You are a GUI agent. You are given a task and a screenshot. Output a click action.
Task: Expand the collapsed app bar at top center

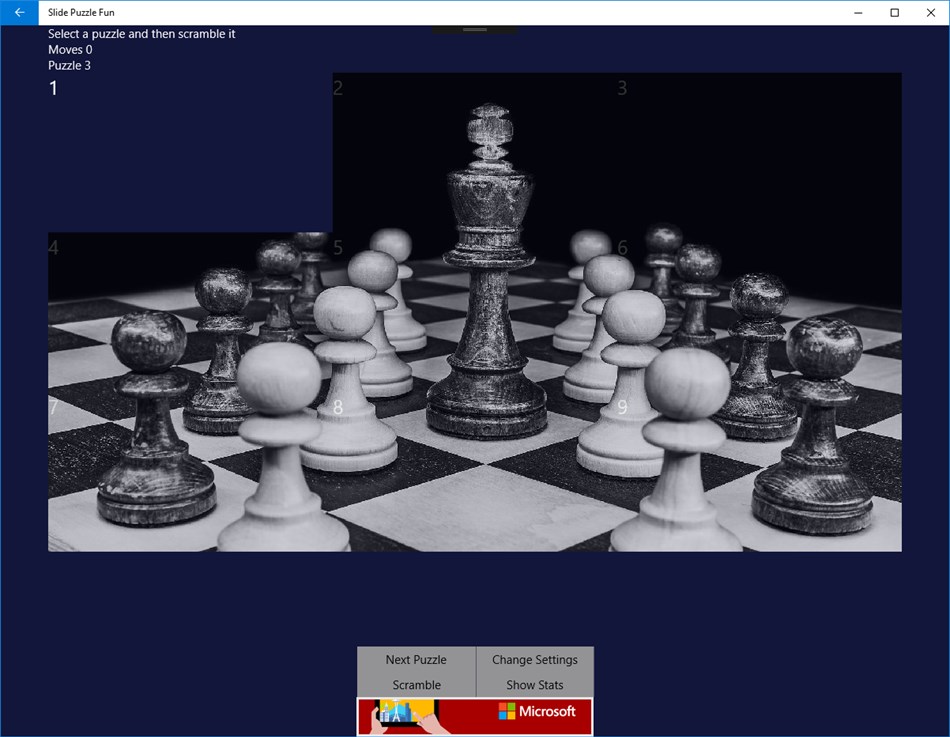click(474, 31)
